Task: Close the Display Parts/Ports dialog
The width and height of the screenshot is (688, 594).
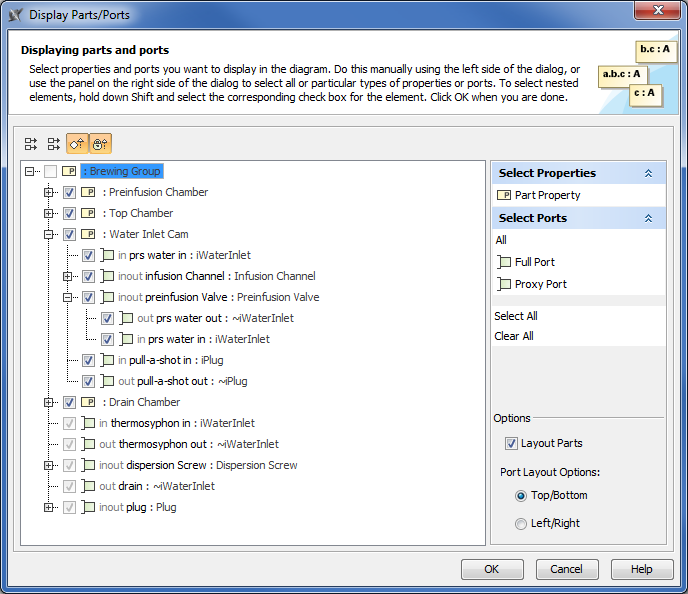Action: [x=658, y=11]
